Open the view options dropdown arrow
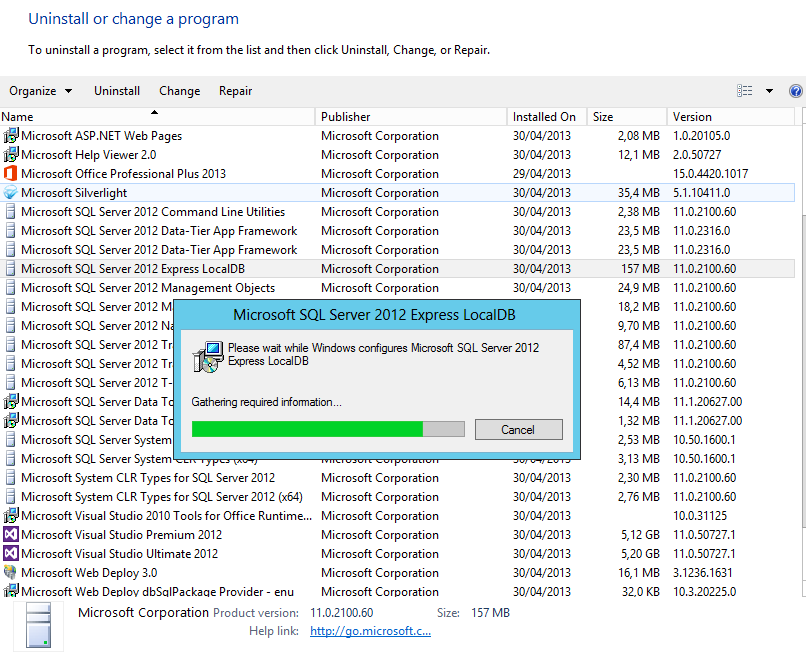Image resolution: width=806 pixels, height=656 pixels. (769, 91)
